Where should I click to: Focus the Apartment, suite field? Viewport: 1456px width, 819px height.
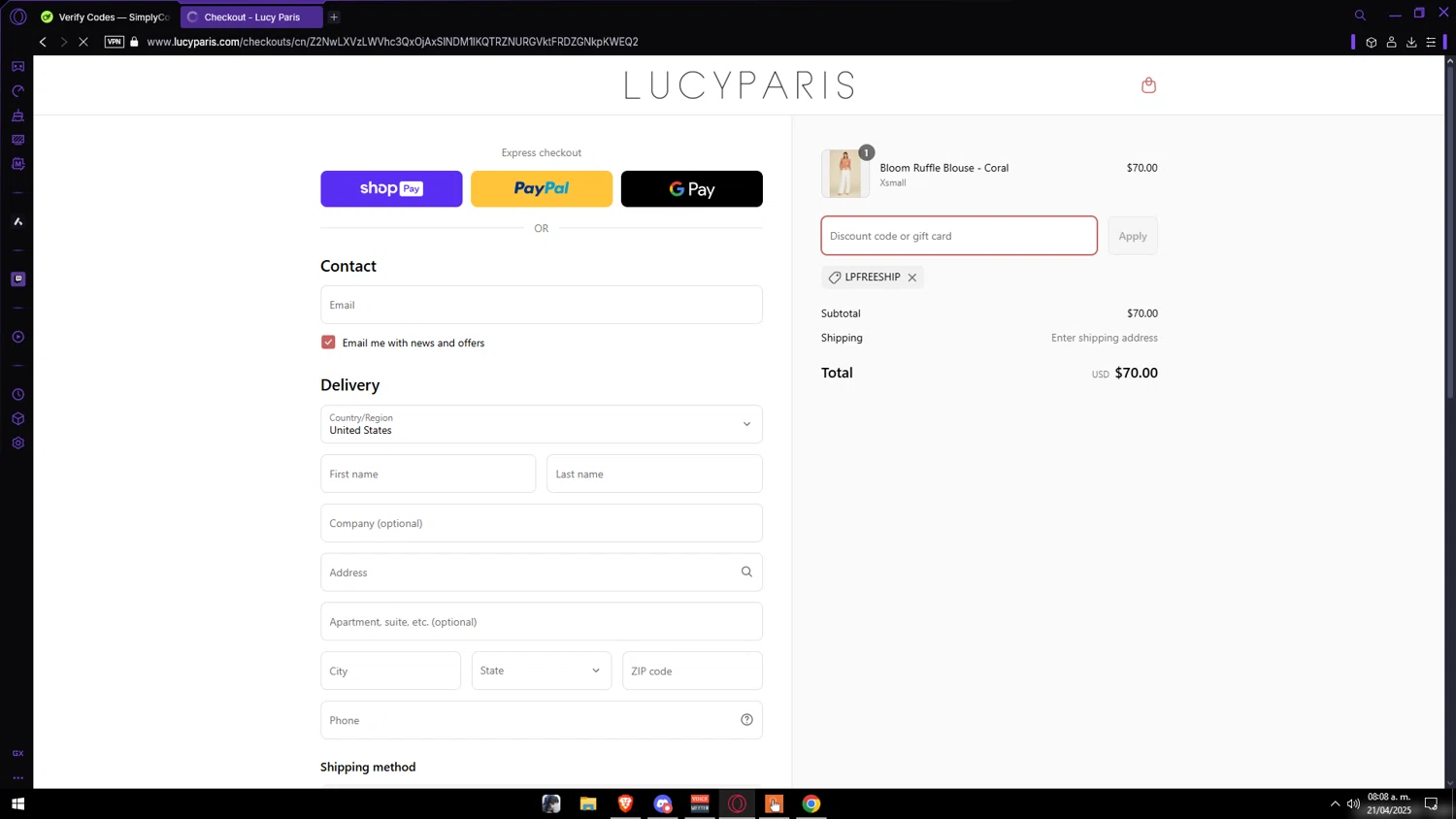542,622
